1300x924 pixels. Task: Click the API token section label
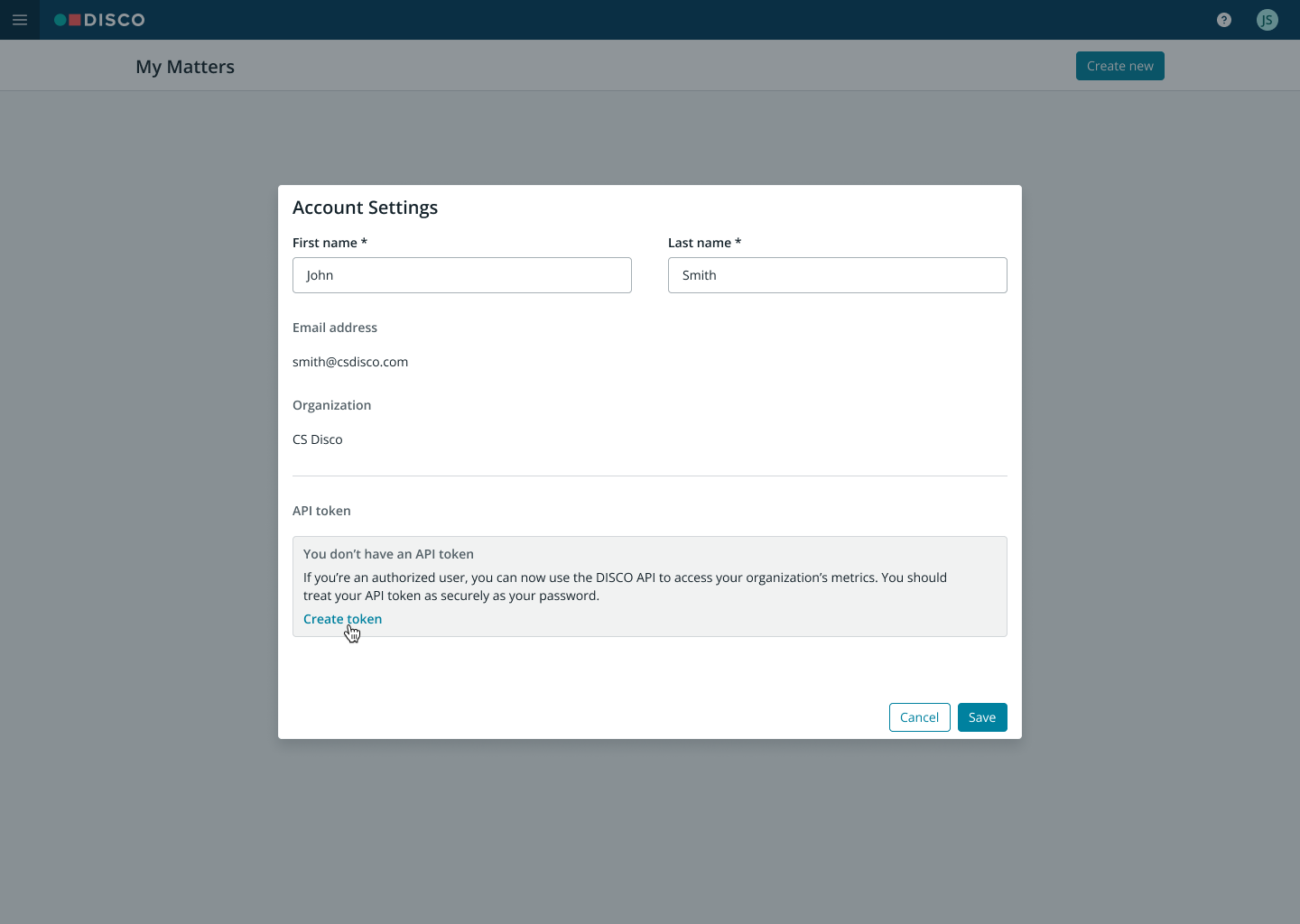[321, 511]
